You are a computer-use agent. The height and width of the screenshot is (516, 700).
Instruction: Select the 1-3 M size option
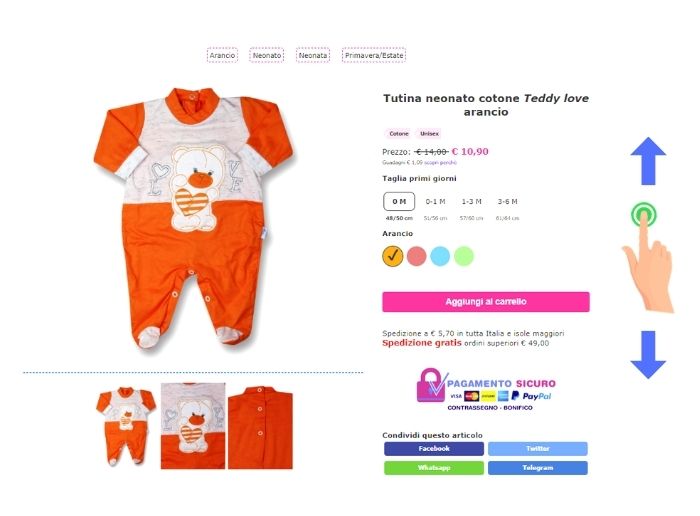click(471, 202)
